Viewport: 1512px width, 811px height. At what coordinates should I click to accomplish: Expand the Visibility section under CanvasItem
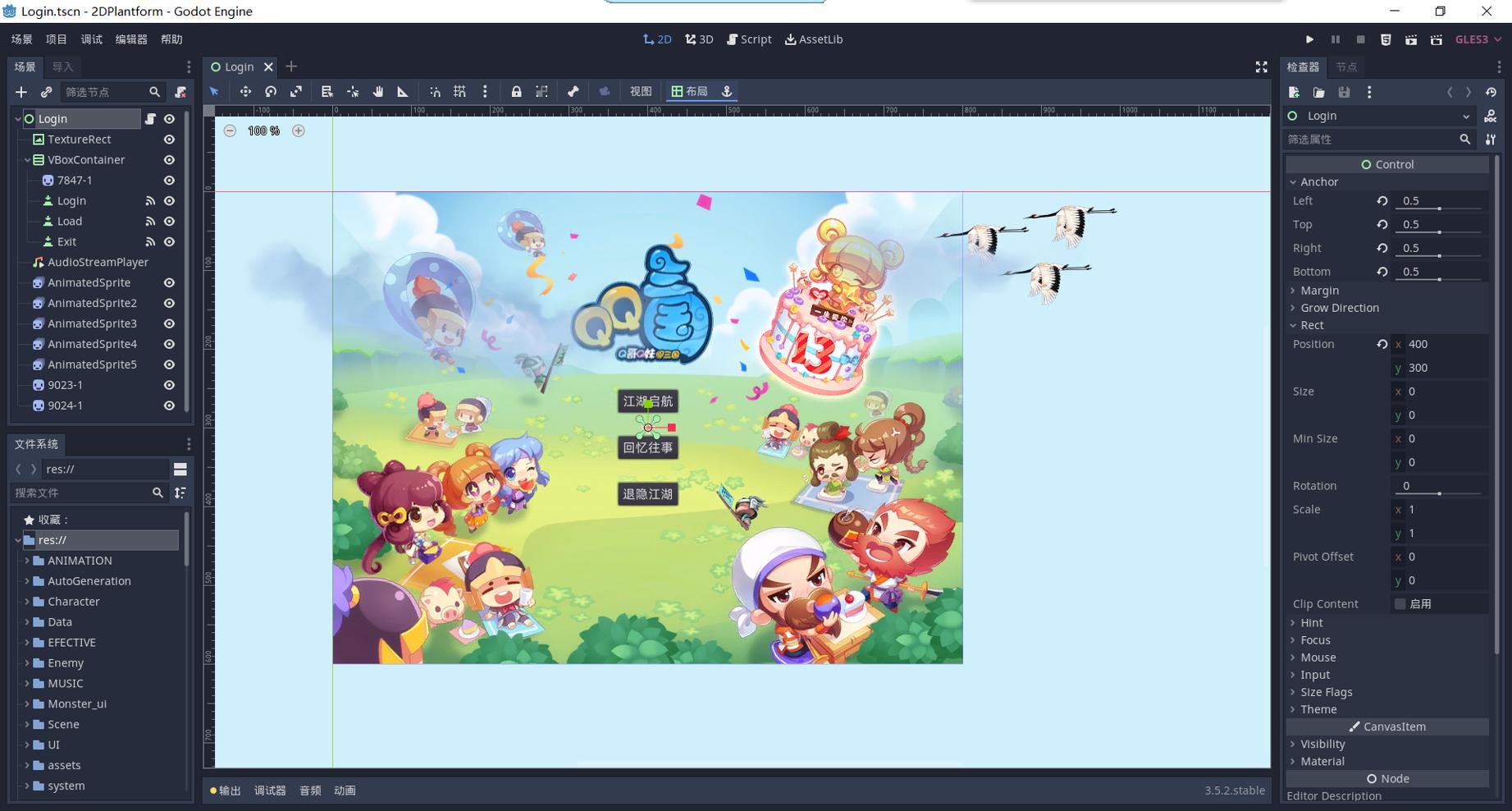1294,744
